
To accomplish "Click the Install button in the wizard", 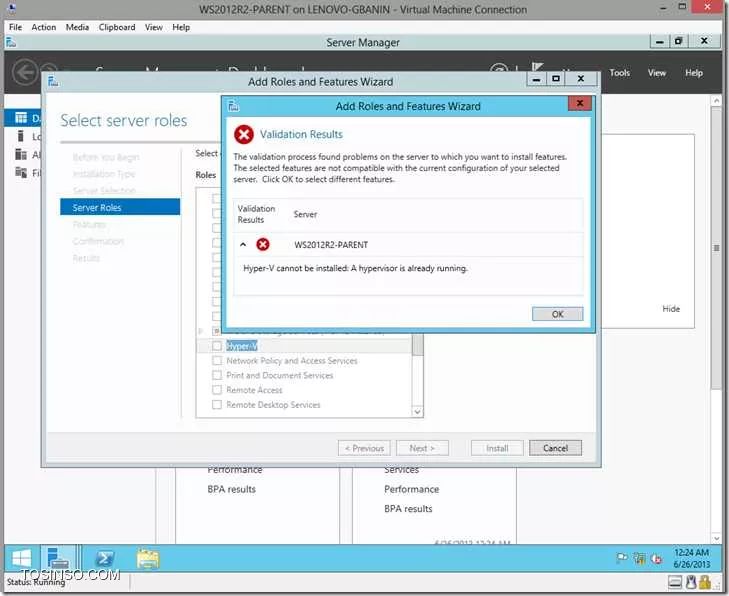I will 497,448.
